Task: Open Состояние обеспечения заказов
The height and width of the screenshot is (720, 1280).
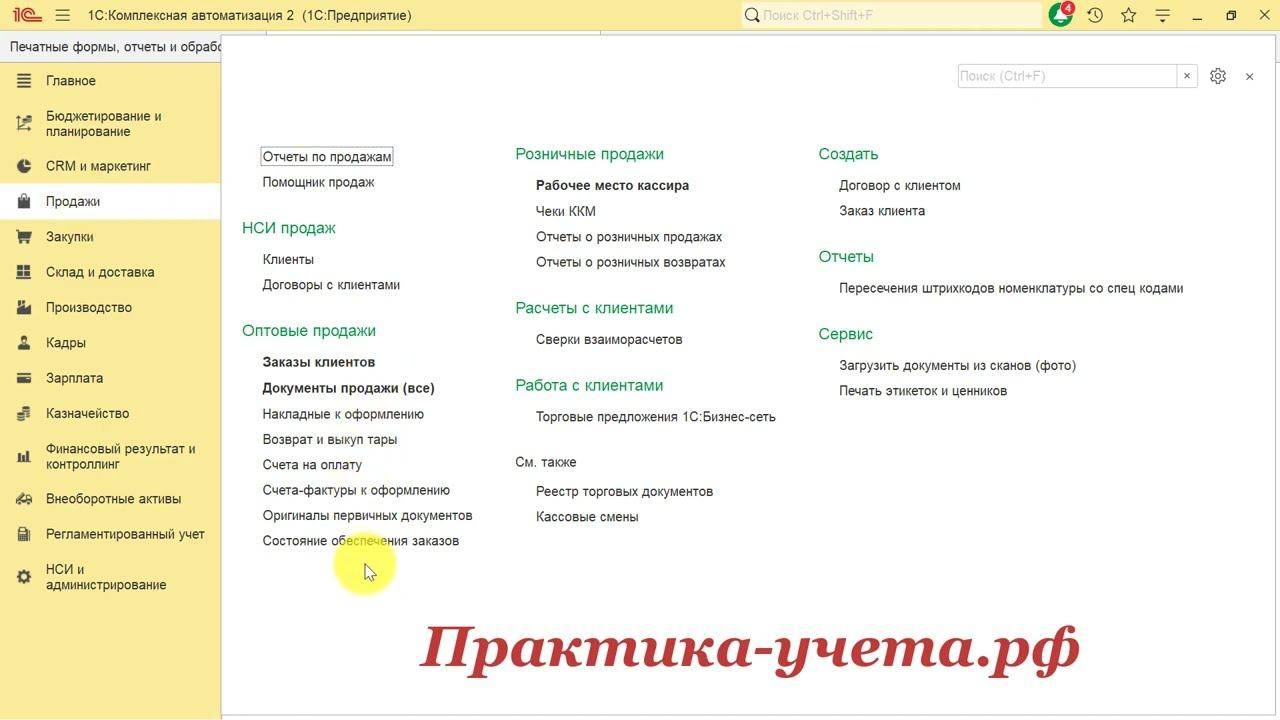Action: [361, 541]
